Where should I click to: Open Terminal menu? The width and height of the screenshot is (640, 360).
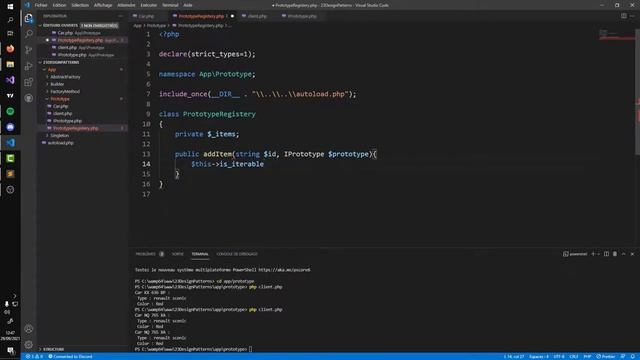pyautogui.click(x=170, y=5)
